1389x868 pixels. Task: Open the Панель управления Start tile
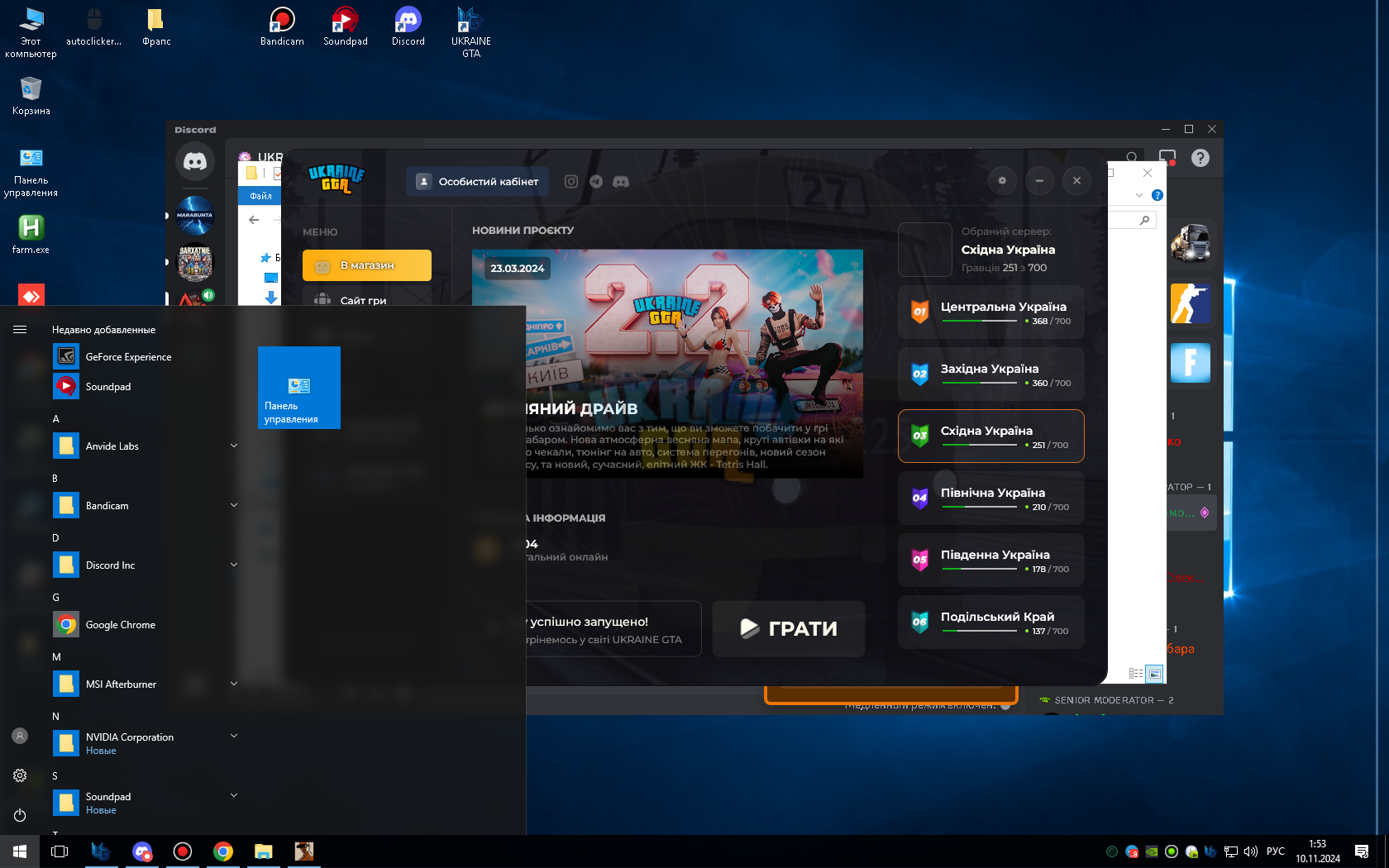pos(299,388)
